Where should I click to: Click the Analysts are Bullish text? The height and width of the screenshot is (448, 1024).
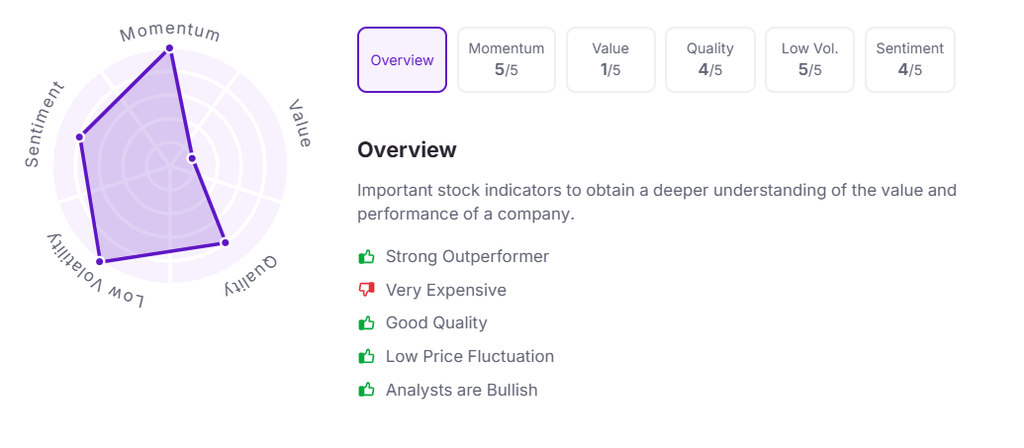(x=461, y=390)
